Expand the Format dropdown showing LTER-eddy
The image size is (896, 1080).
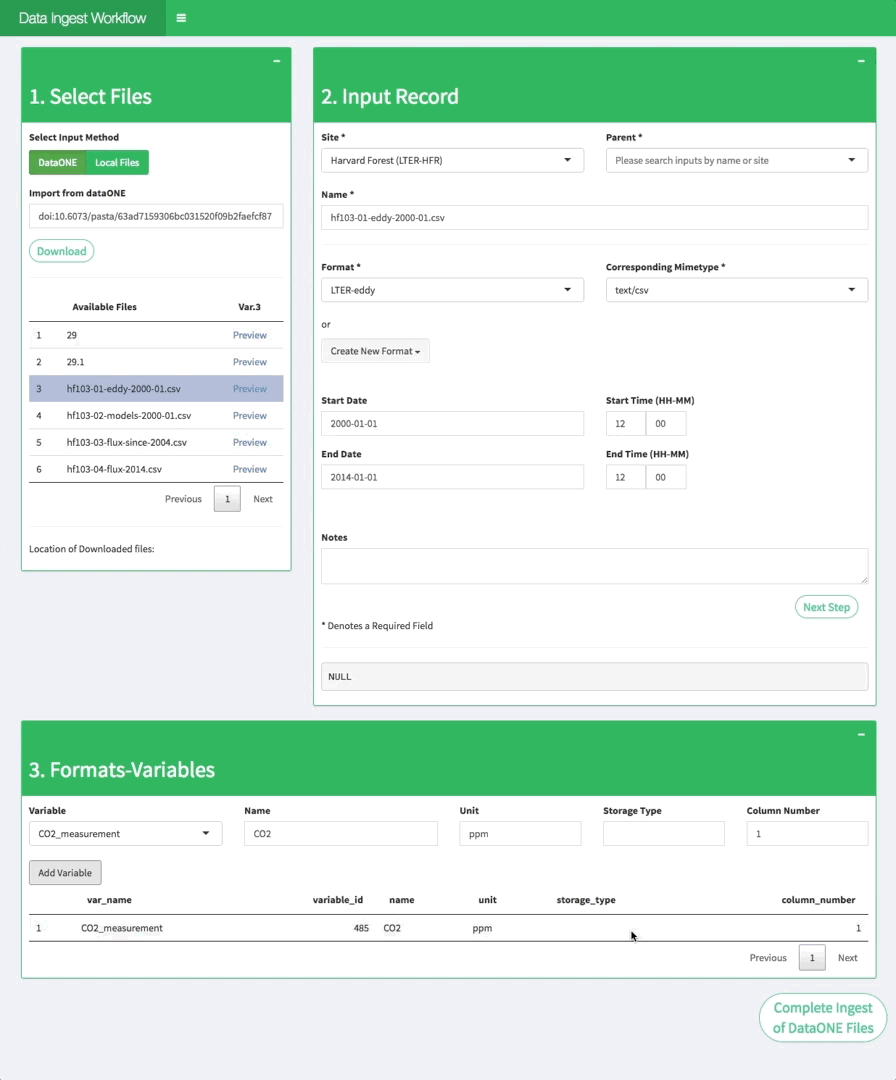click(x=452, y=290)
